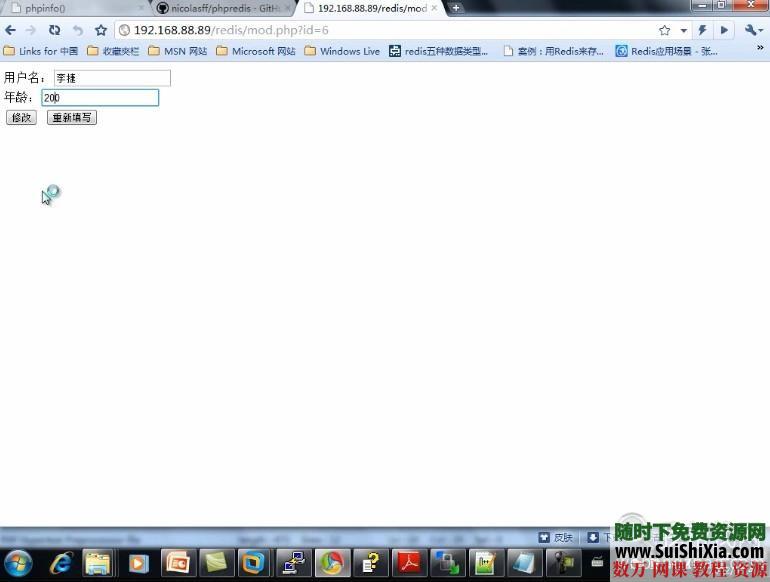770x582 pixels.
Task: Open a new browser tab
Action: click(456, 8)
